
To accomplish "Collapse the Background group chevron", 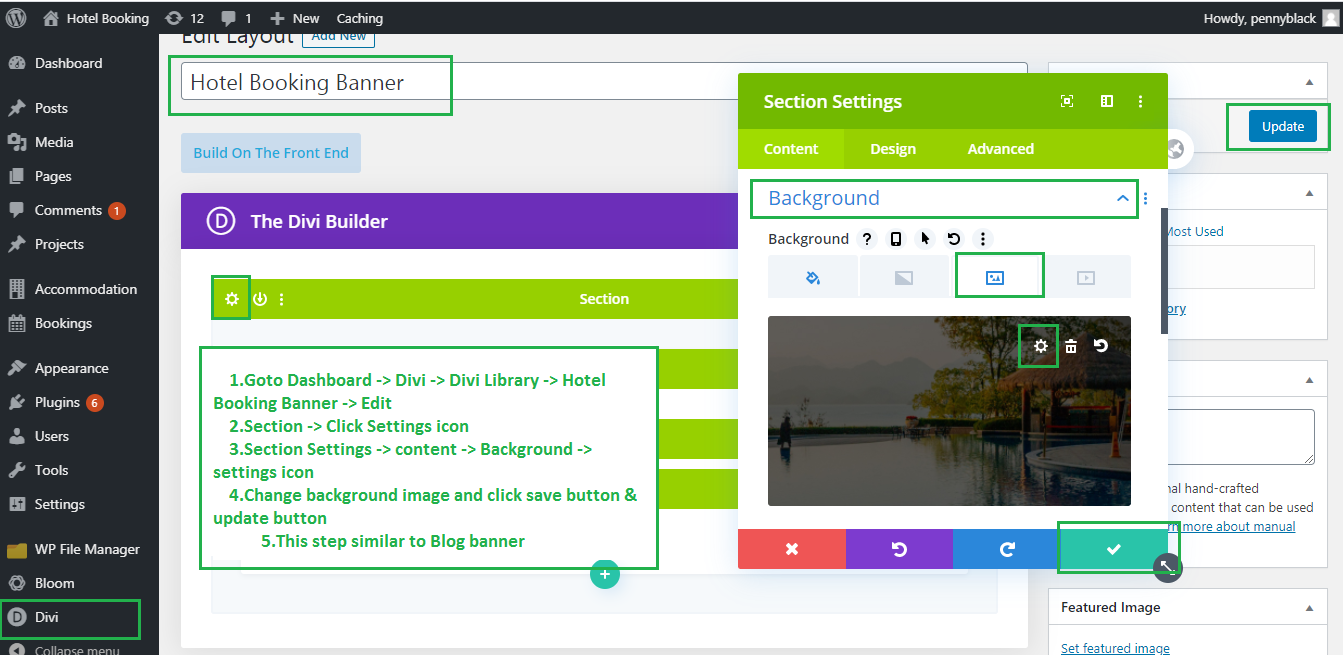I will click(x=1122, y=199).
